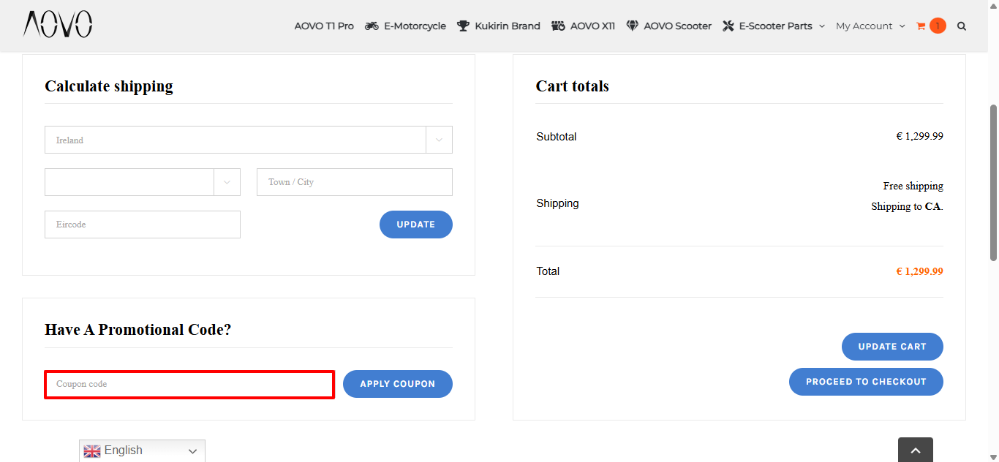Expand the E-Scooter Parts submenu chevron
999x462 pixels.
coord(821,26)
